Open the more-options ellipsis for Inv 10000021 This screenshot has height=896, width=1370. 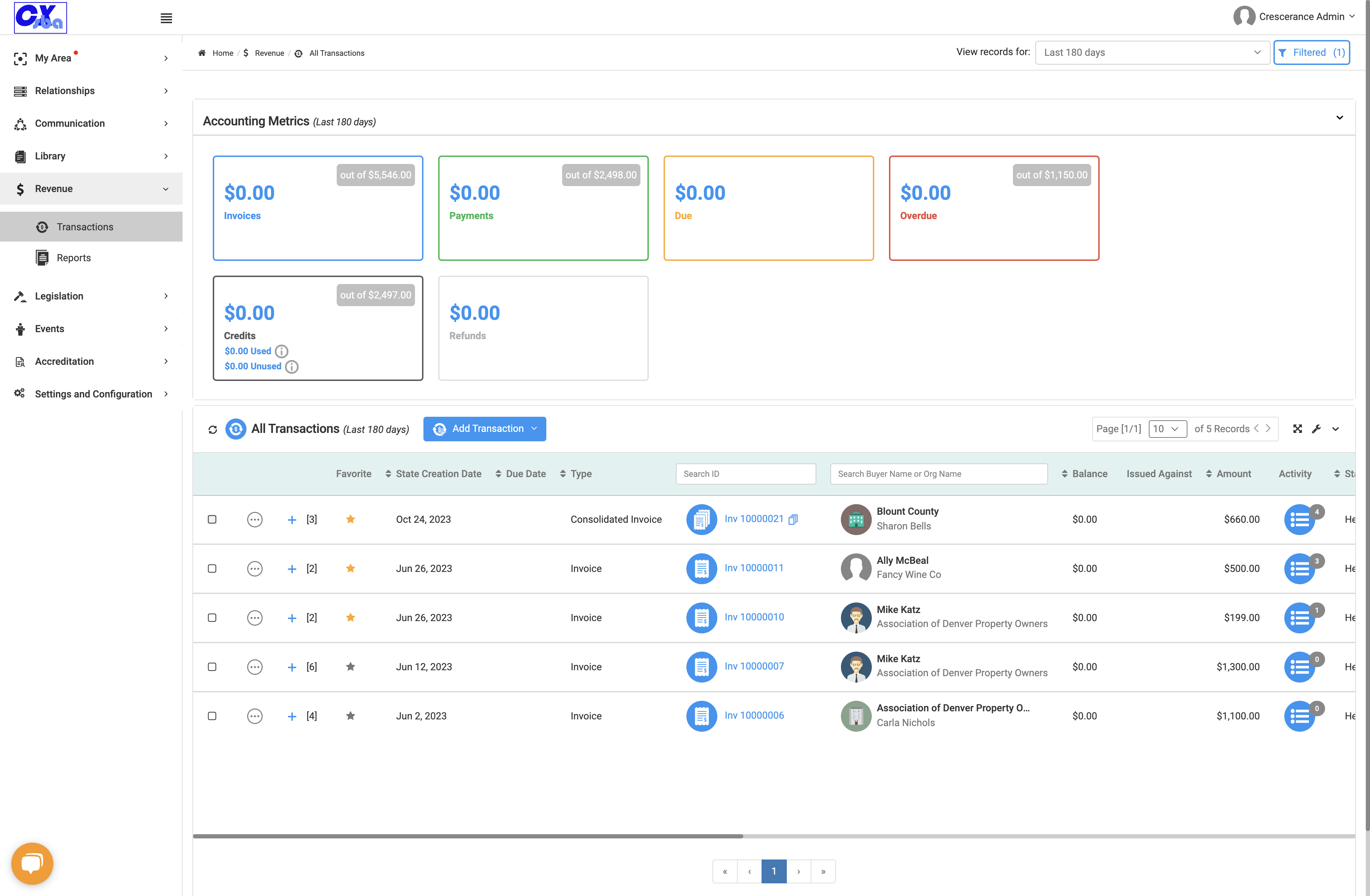255,520
